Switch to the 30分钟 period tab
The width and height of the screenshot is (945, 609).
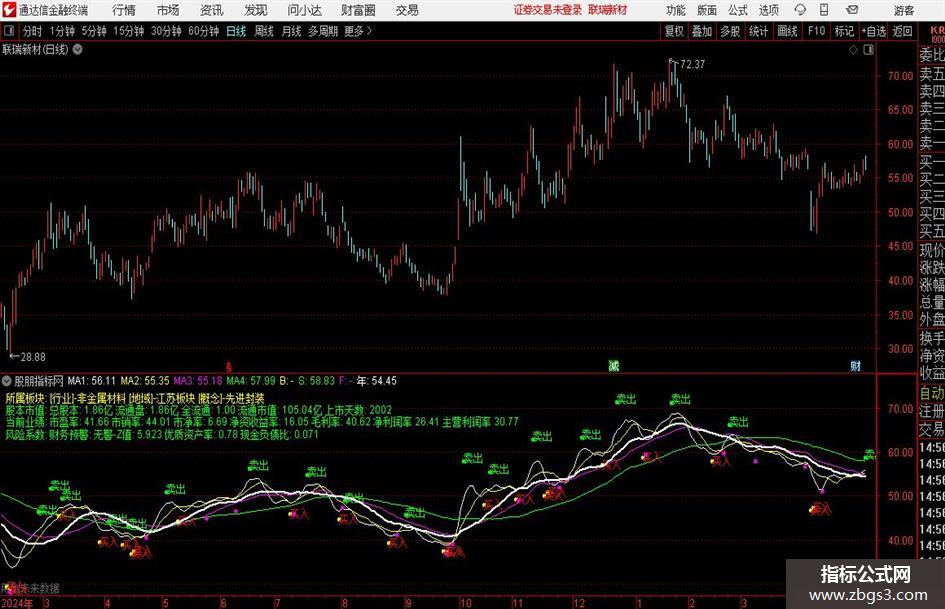pos(166,31)
